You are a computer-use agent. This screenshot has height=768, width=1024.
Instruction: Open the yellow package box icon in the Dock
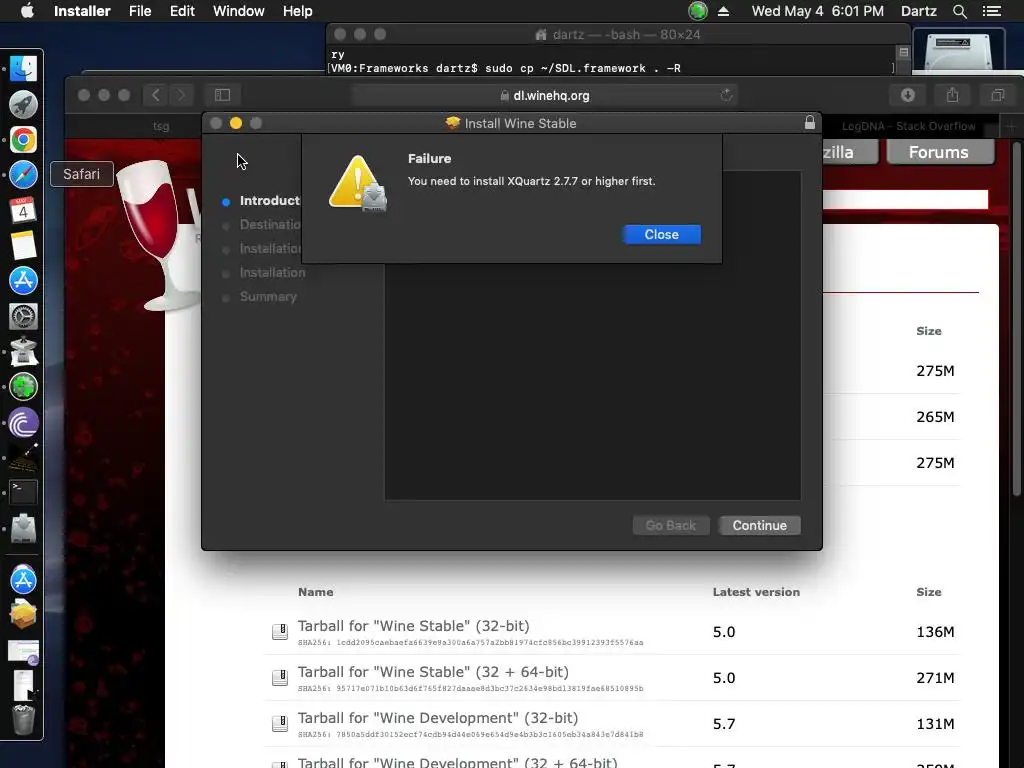(24, 615)
